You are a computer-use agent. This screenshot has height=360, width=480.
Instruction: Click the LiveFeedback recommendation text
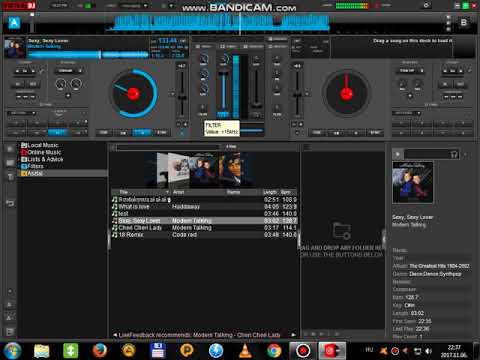pyautogui.click(x=199, y=335)
